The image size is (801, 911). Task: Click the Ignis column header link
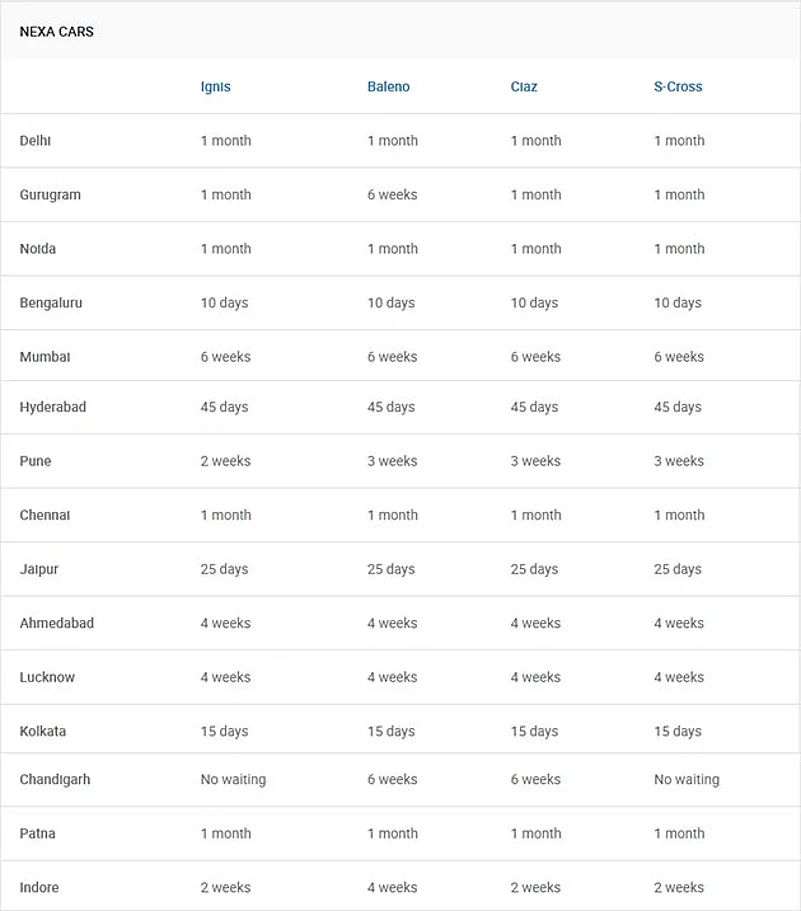click(215, 87)
